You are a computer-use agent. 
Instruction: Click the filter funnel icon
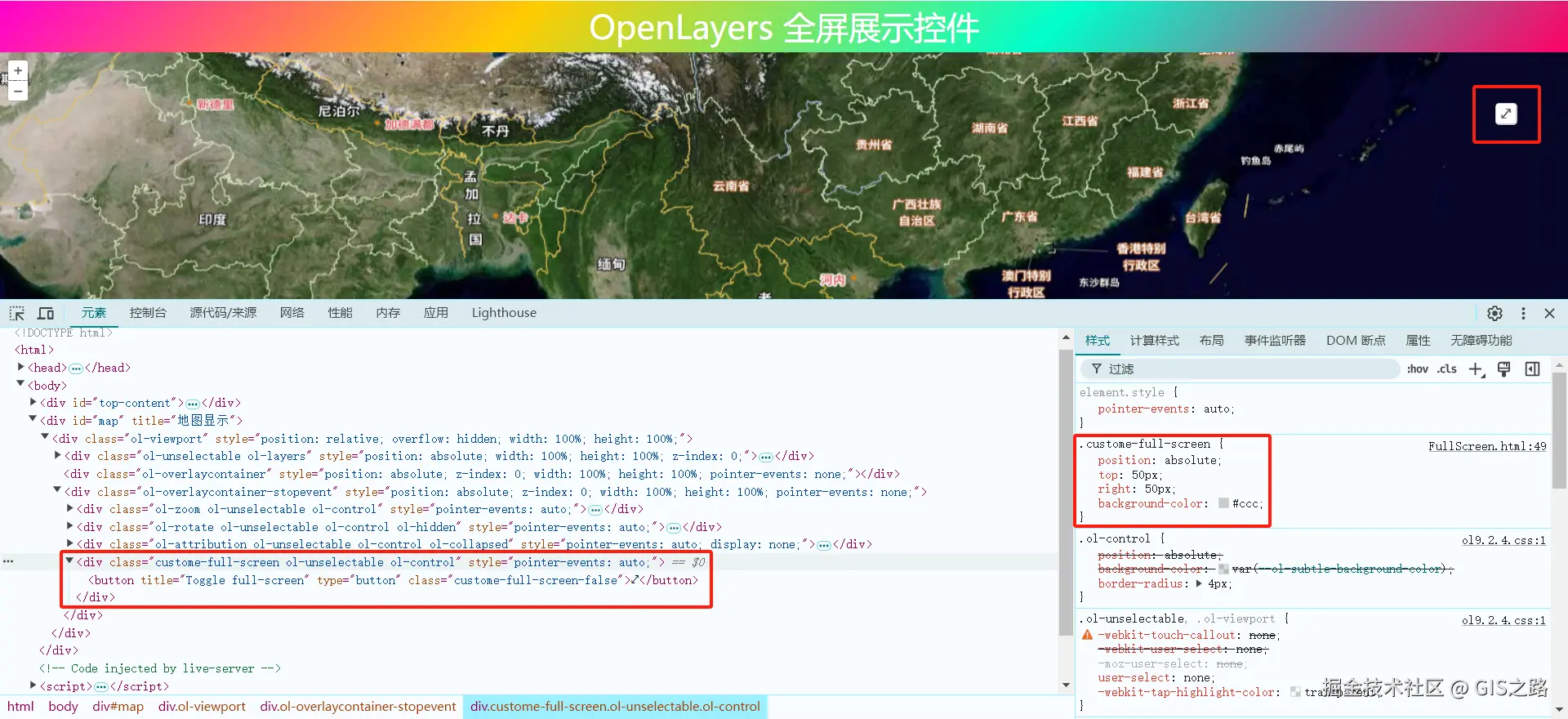point(1097,369)
